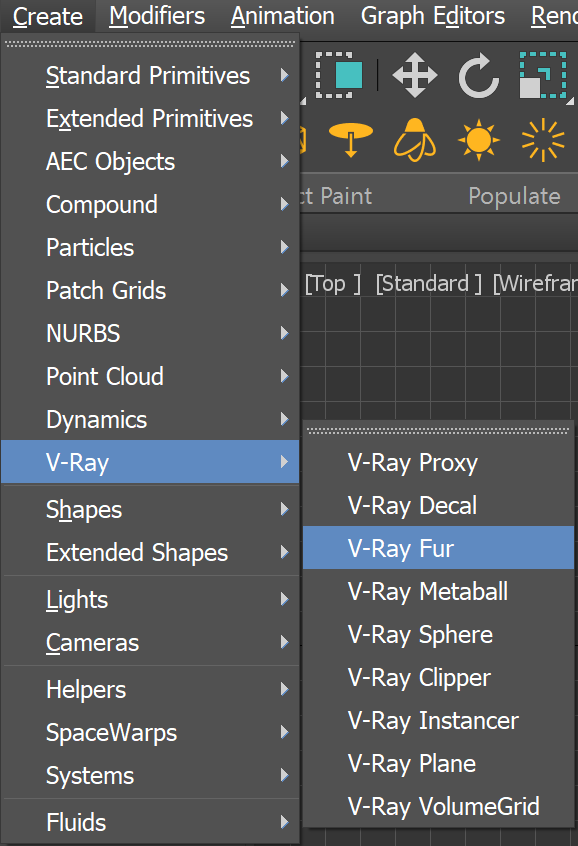Viewport: 578px width, 846px height.
Task: Open the [Standard] viewport rendering menu
Action: pyautogui.click(x=428, y=283)
